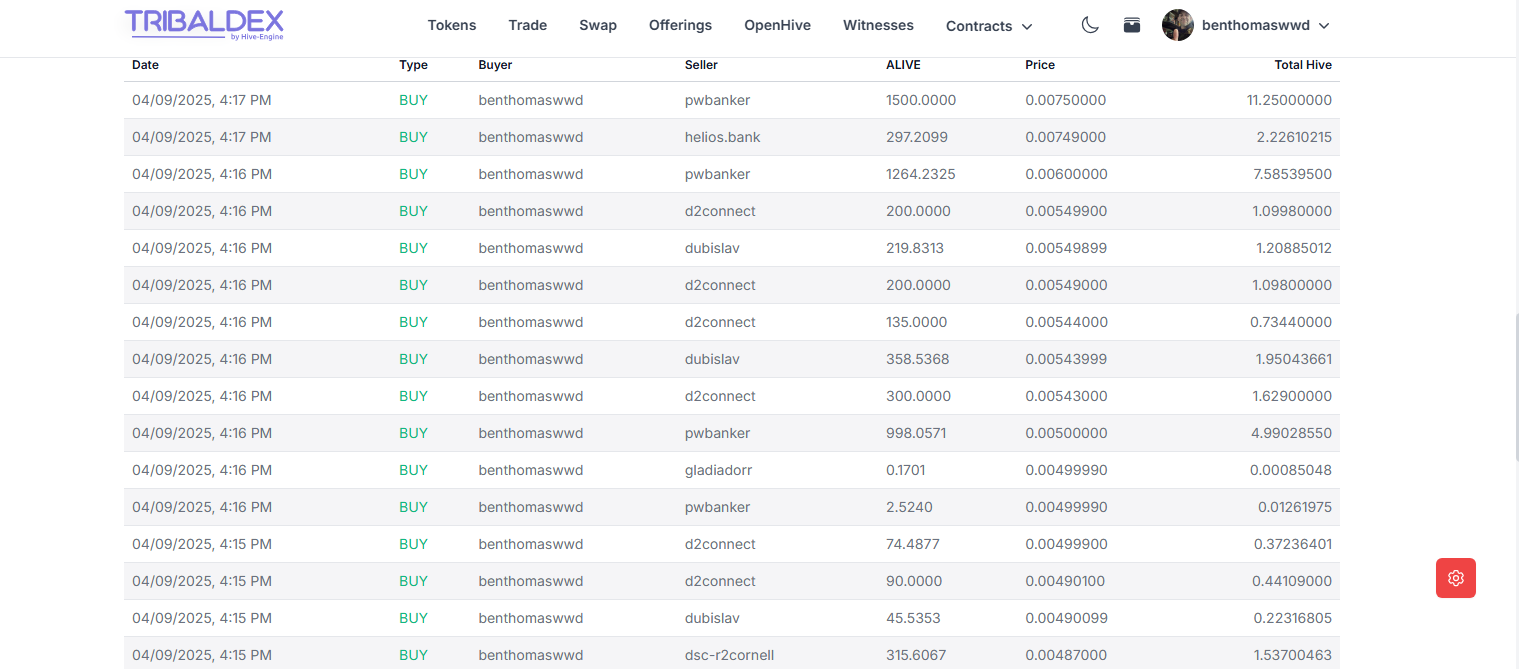The image size is (1519, 669).
Task: Click the price 0.00543999
Action: tap(1066, 359)
